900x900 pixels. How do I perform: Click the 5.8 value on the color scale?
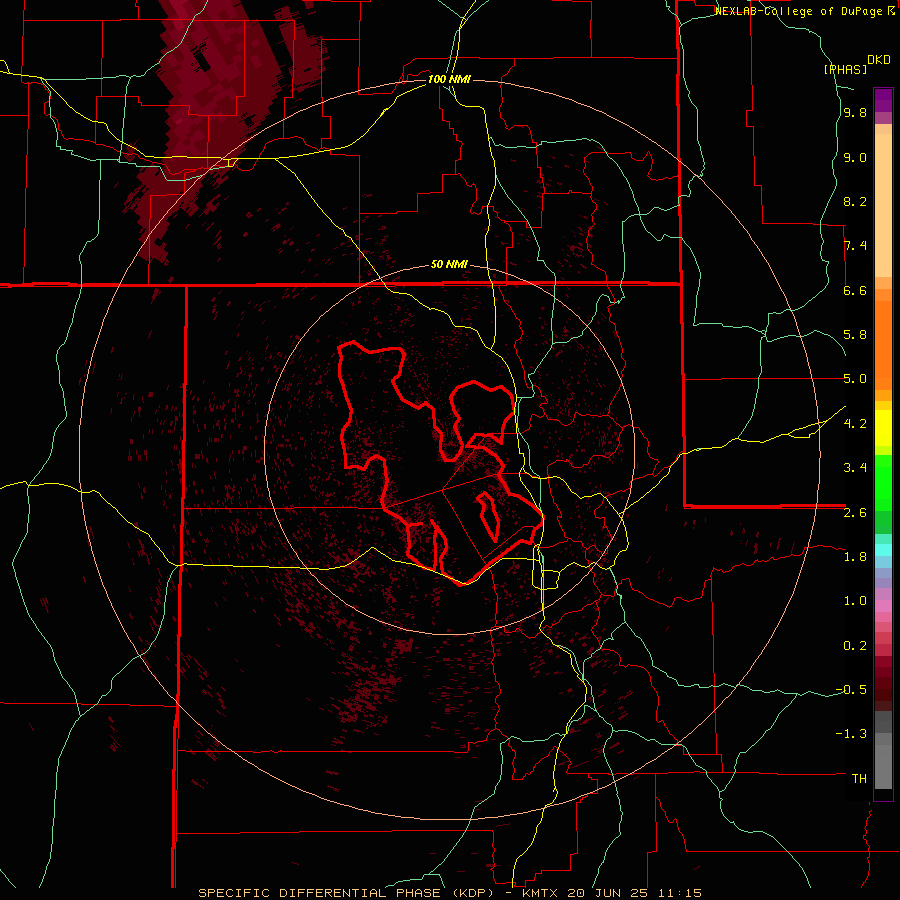[x=855, y=335]
